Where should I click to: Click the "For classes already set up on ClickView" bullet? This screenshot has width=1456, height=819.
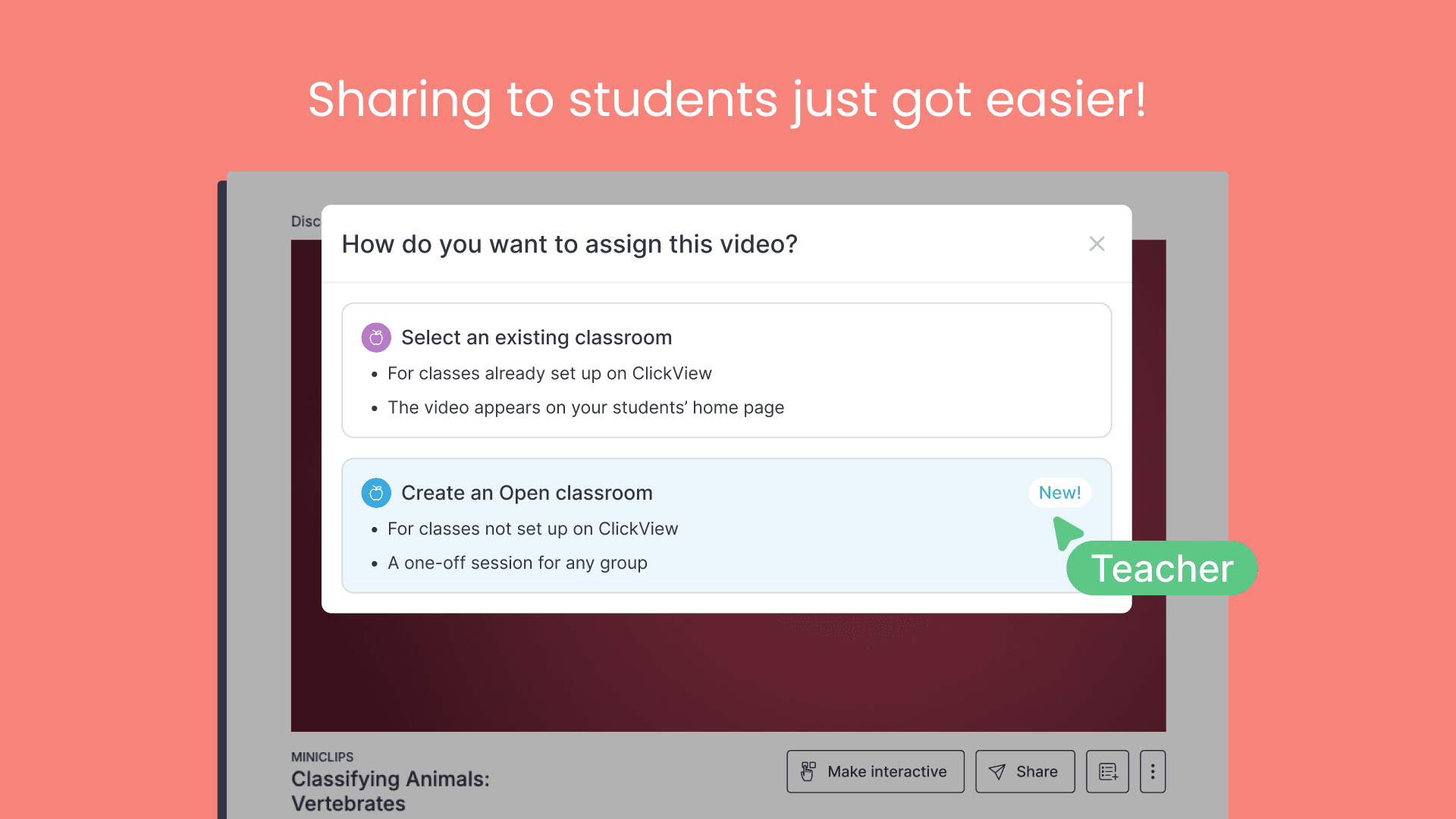[550, 373]
